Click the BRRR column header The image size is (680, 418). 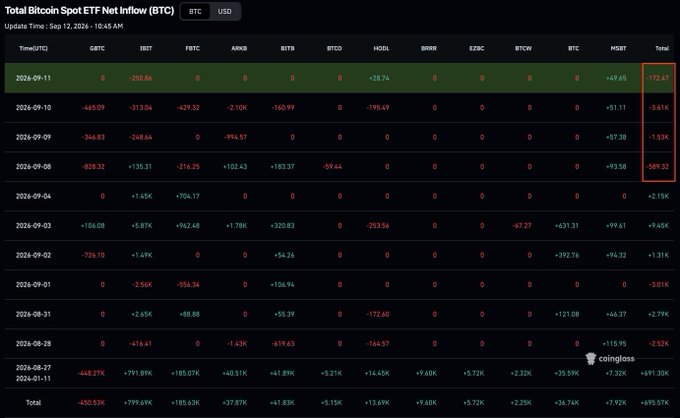point(429,48)
